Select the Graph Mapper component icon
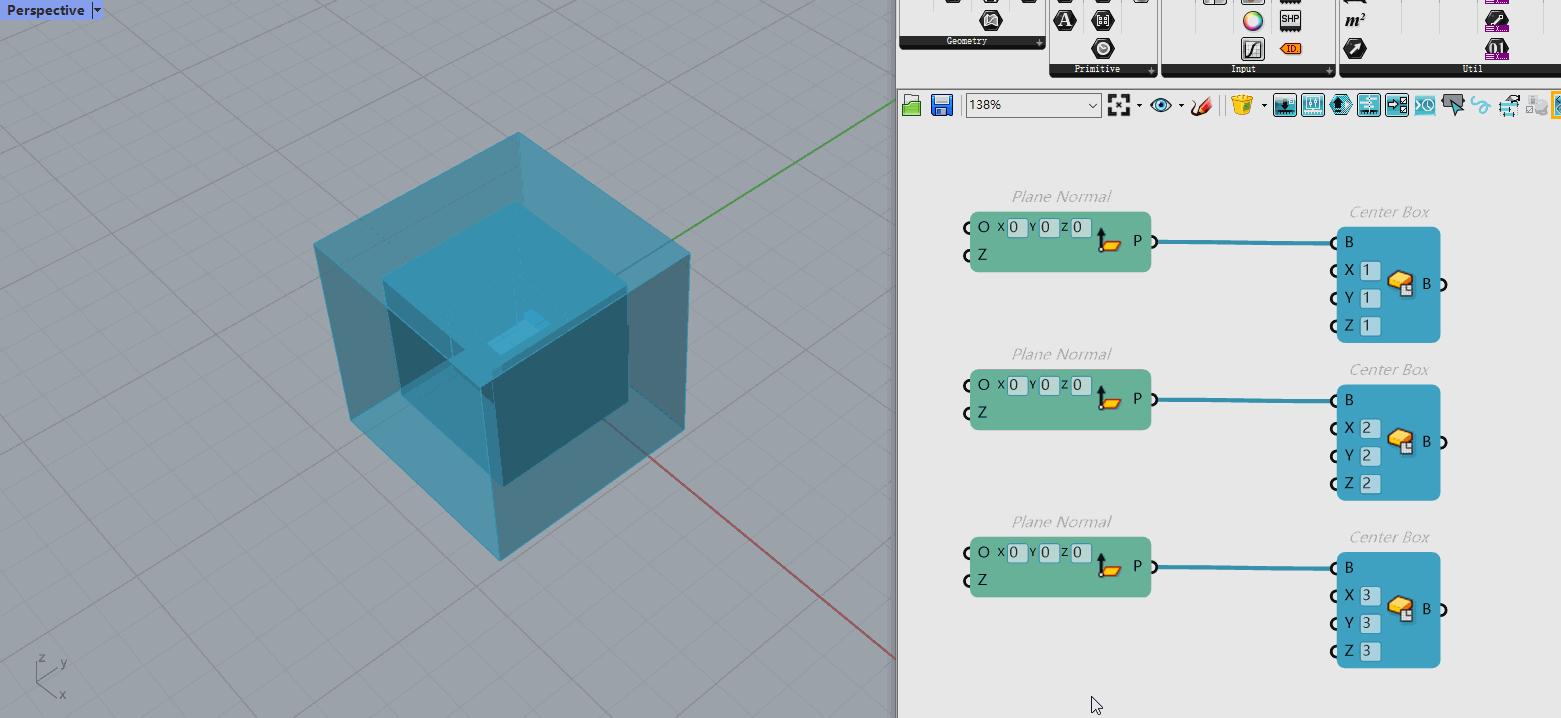 point(1253,49)
